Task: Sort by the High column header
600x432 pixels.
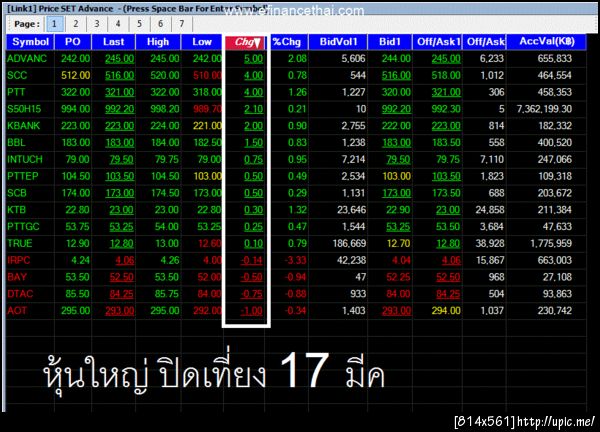Action: point(158,42)
